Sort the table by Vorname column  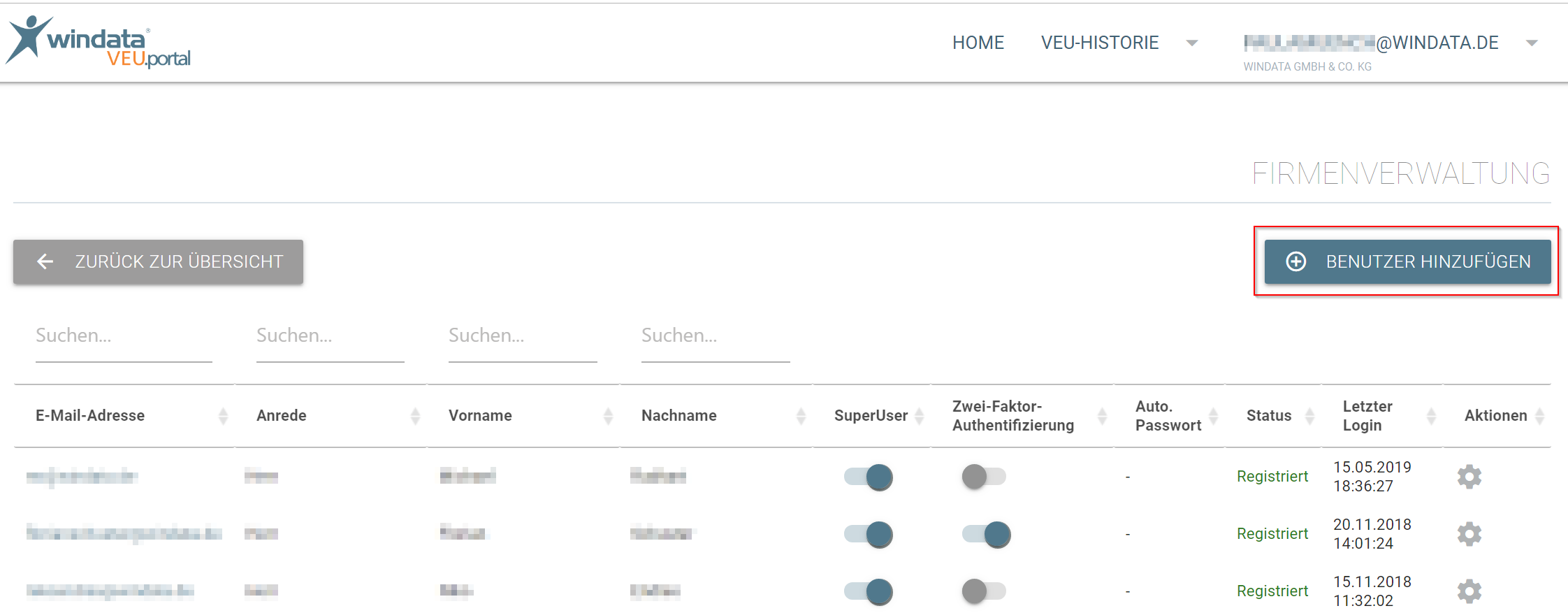point(608,416)
